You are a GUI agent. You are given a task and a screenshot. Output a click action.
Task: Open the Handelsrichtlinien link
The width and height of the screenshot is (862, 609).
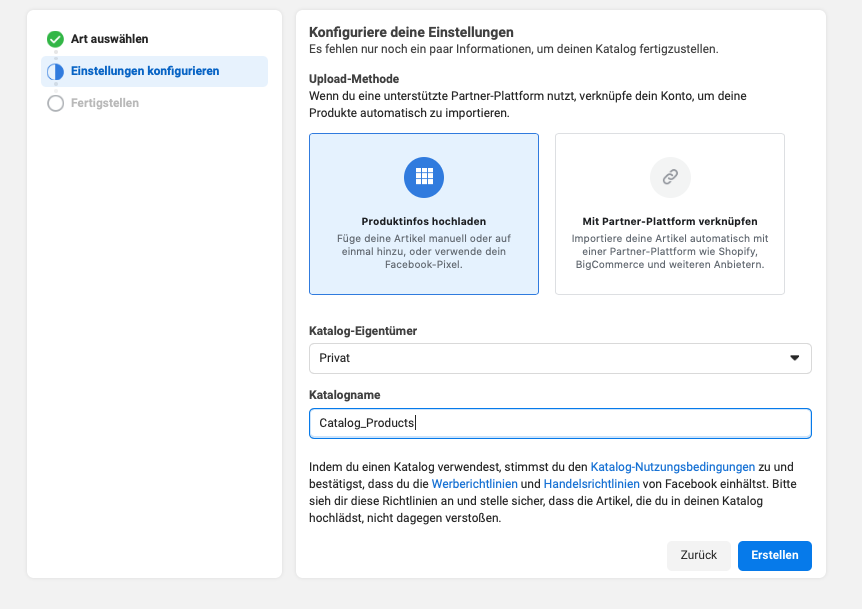(x=592, y=484)
